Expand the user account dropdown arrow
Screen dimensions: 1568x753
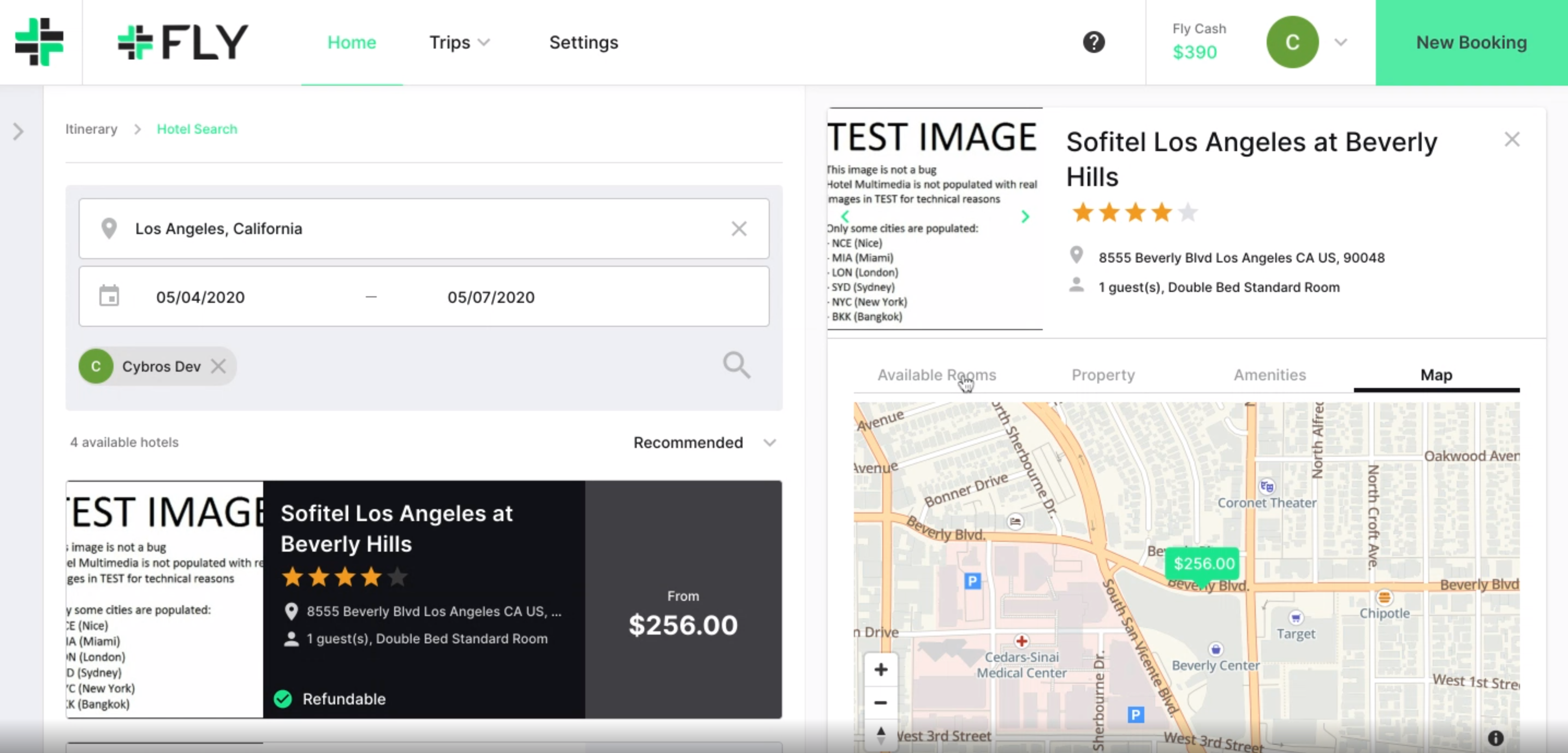click(1340, 42)
